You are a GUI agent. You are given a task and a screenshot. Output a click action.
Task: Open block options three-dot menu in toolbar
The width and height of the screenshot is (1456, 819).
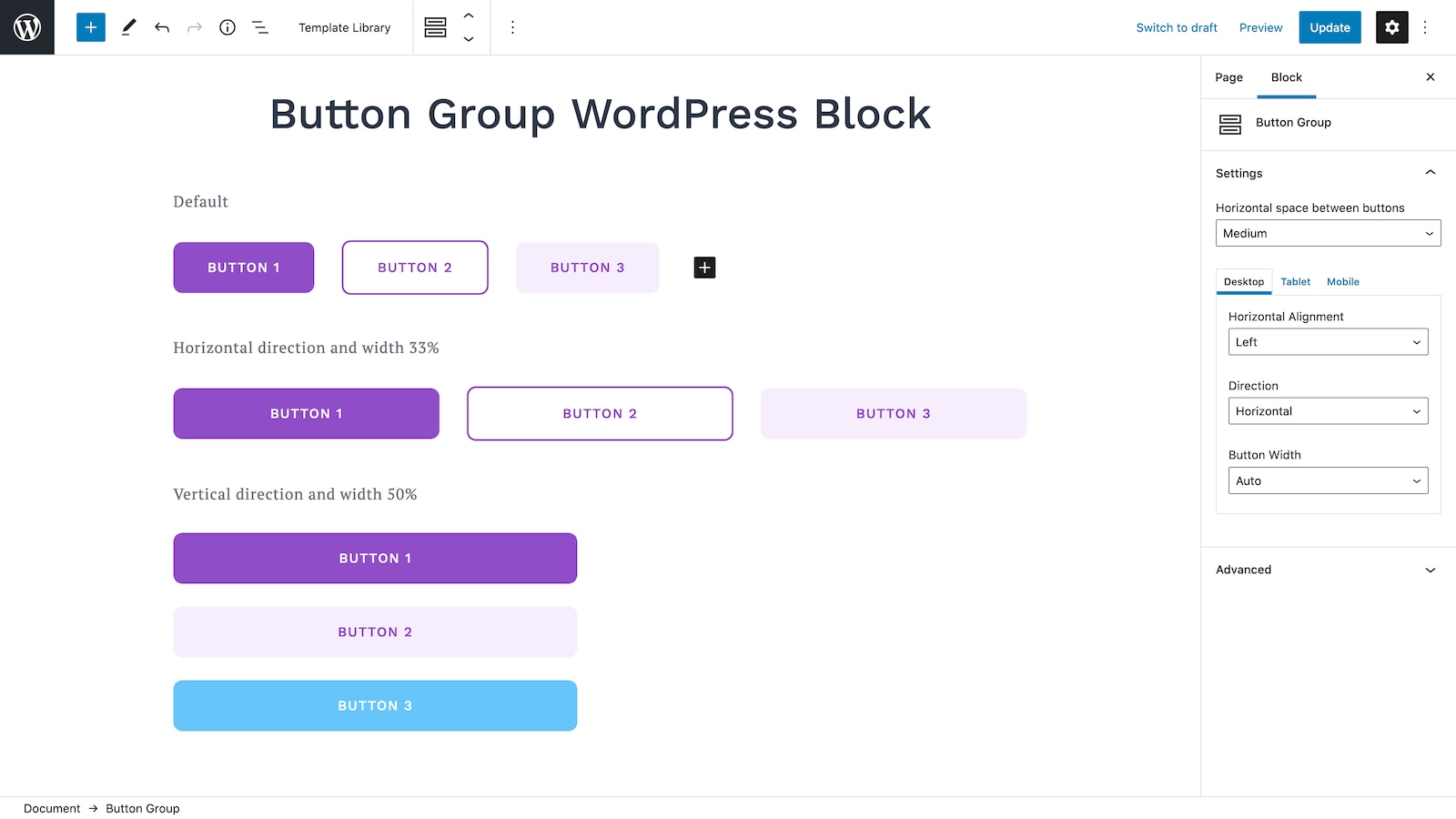coord(512,27)
